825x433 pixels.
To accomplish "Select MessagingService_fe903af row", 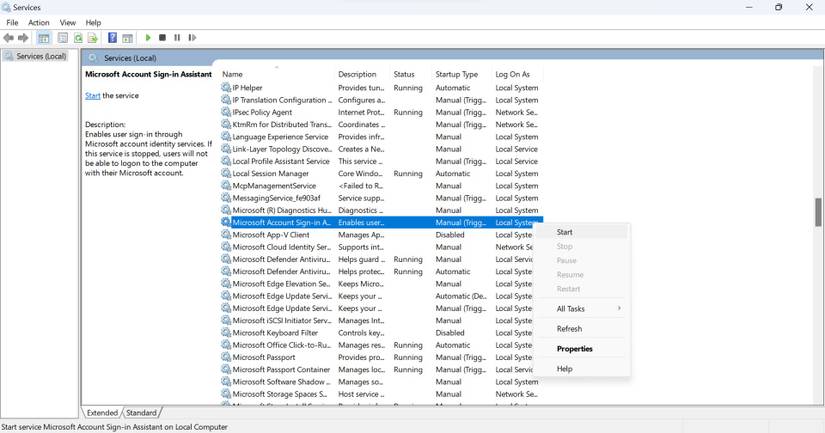I will click(x=381, y=198).
